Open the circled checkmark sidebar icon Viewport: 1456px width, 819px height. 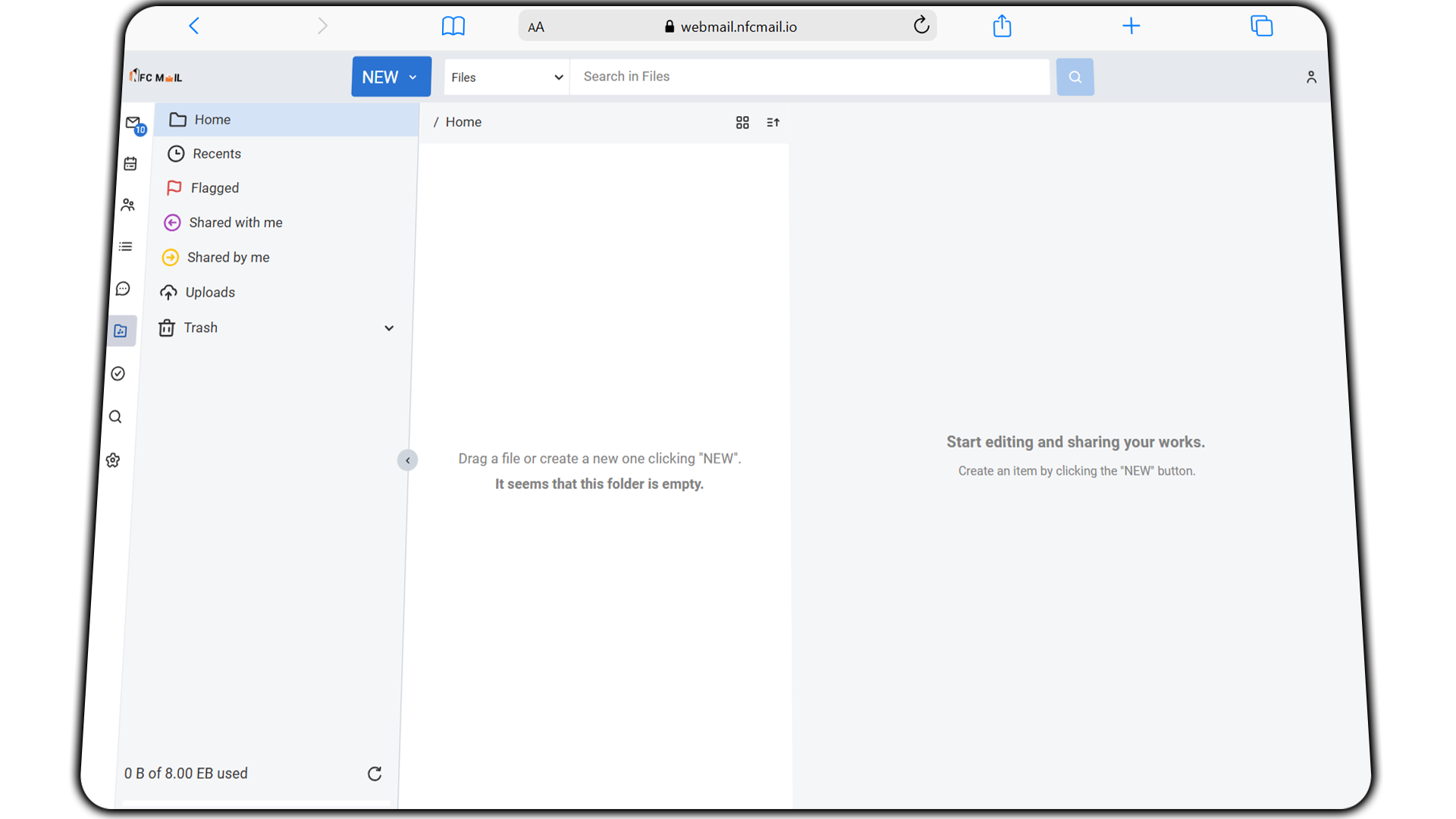[x=118, y=374]
